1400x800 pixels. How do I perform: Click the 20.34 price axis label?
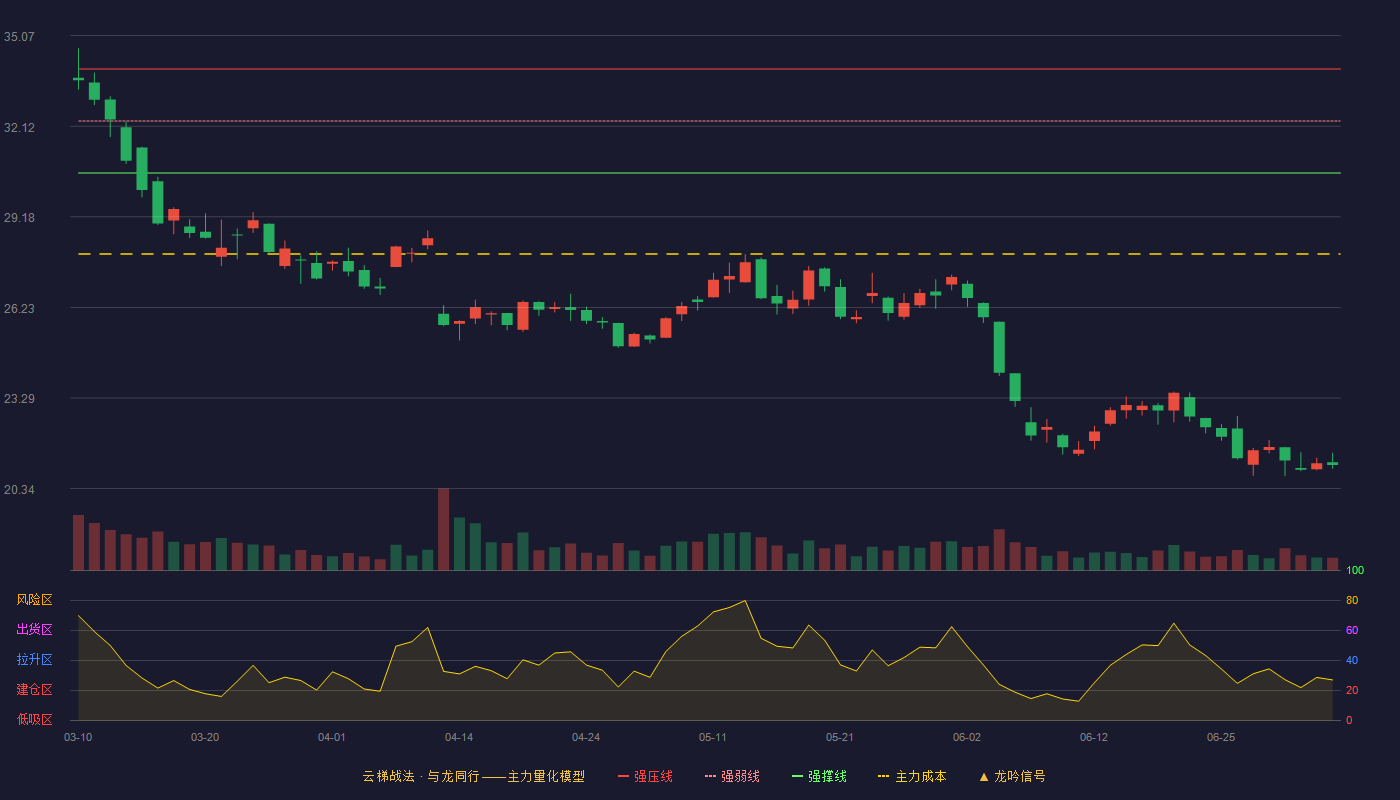pyautogui.click(x=19, y=490)
